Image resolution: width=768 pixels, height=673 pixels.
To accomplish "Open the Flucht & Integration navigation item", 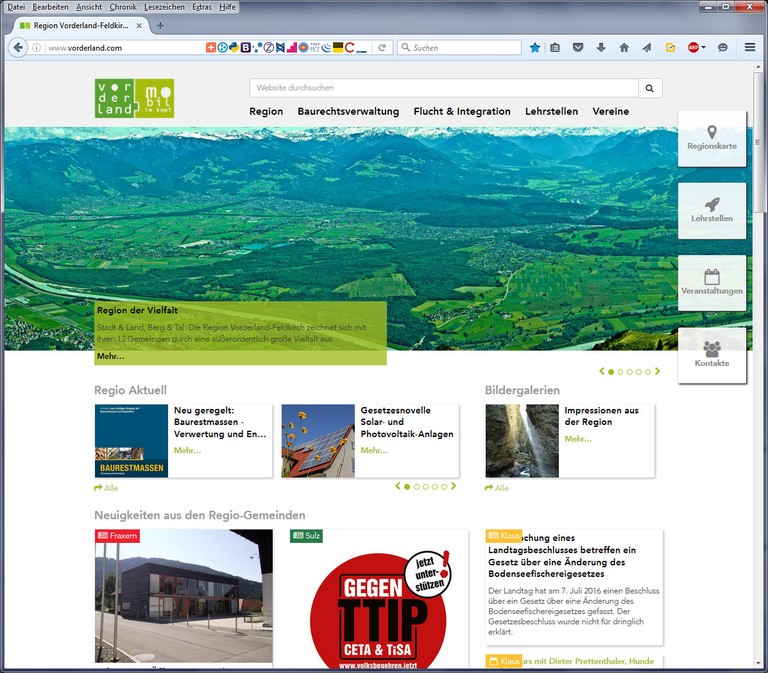I will [x=461, y=112].
